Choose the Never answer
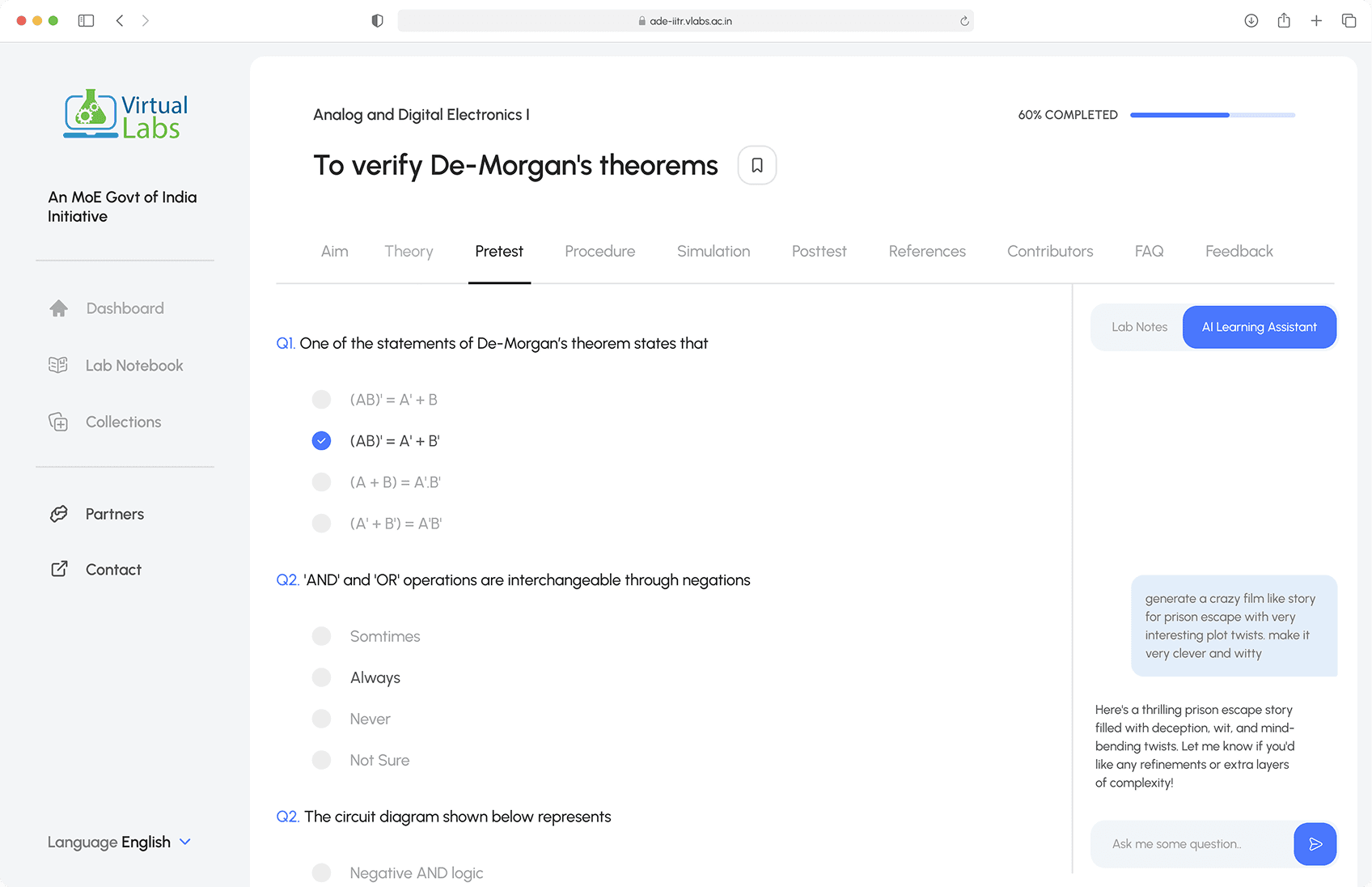Image resolution: width=1372 pixels, height=887 pixels. click(351, 719)
